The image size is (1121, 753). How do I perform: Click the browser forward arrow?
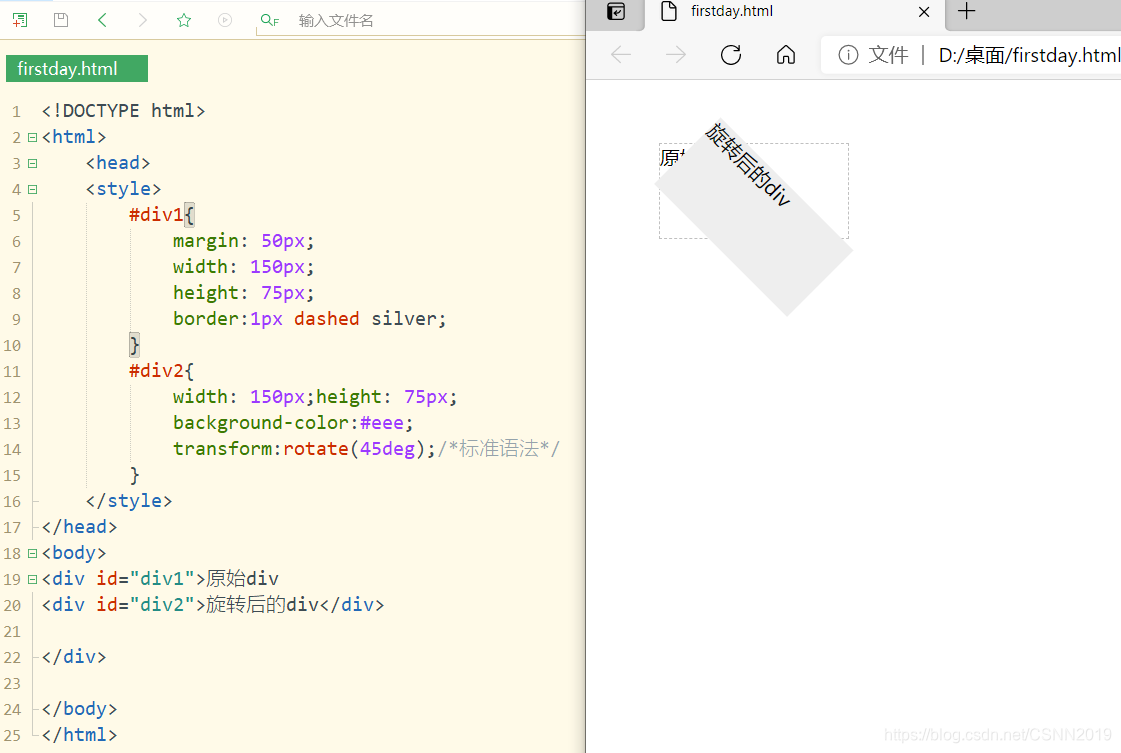click(x=676, y=55)
